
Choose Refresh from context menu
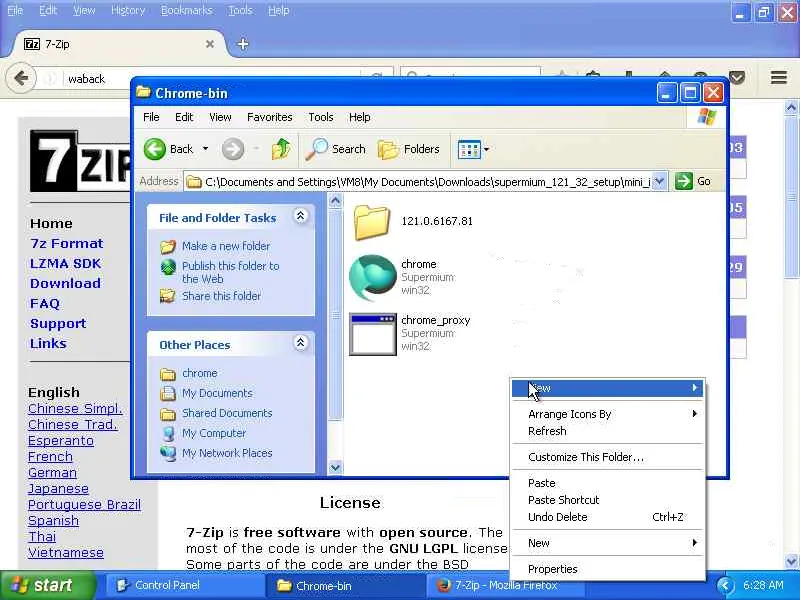pos(607,431)
